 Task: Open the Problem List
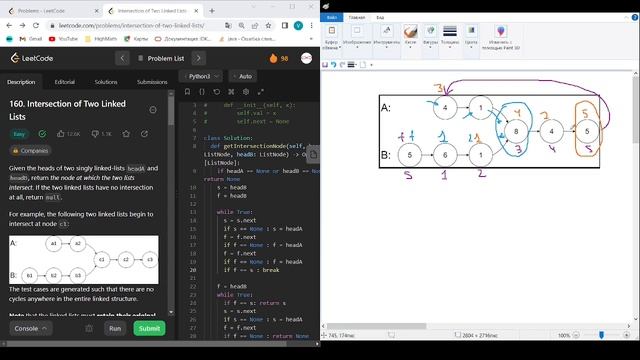tap(161, 58)
